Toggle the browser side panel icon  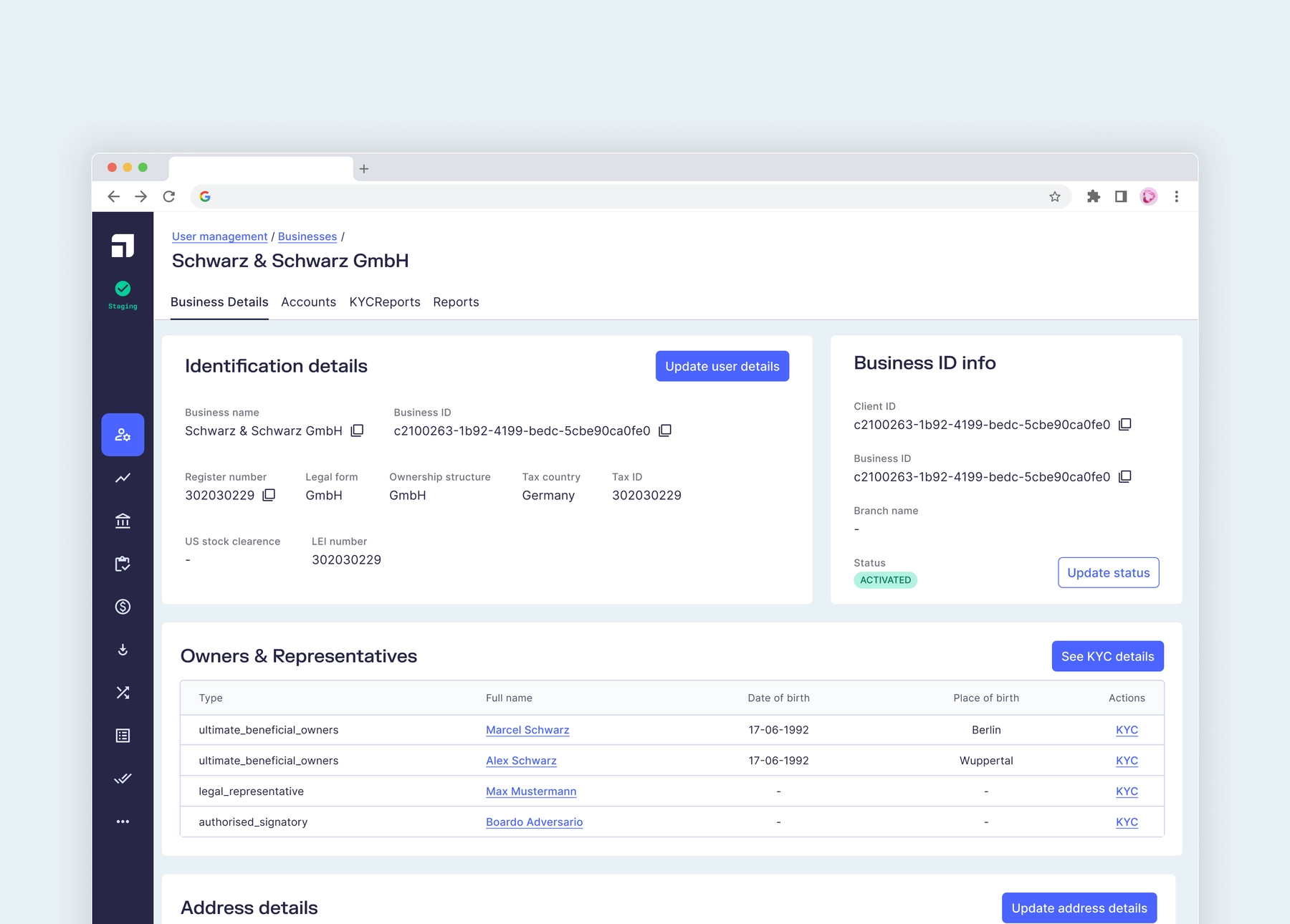(1121, 196)
